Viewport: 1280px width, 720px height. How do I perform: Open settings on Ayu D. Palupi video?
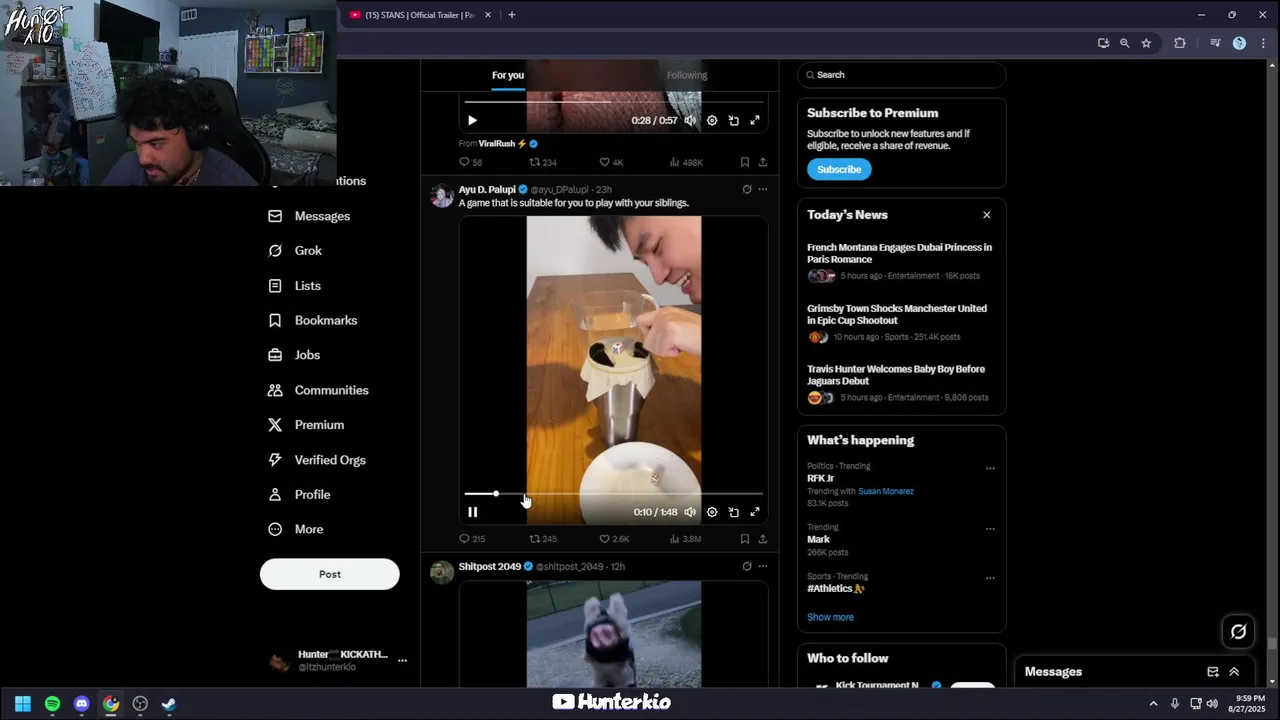point(712,512)
